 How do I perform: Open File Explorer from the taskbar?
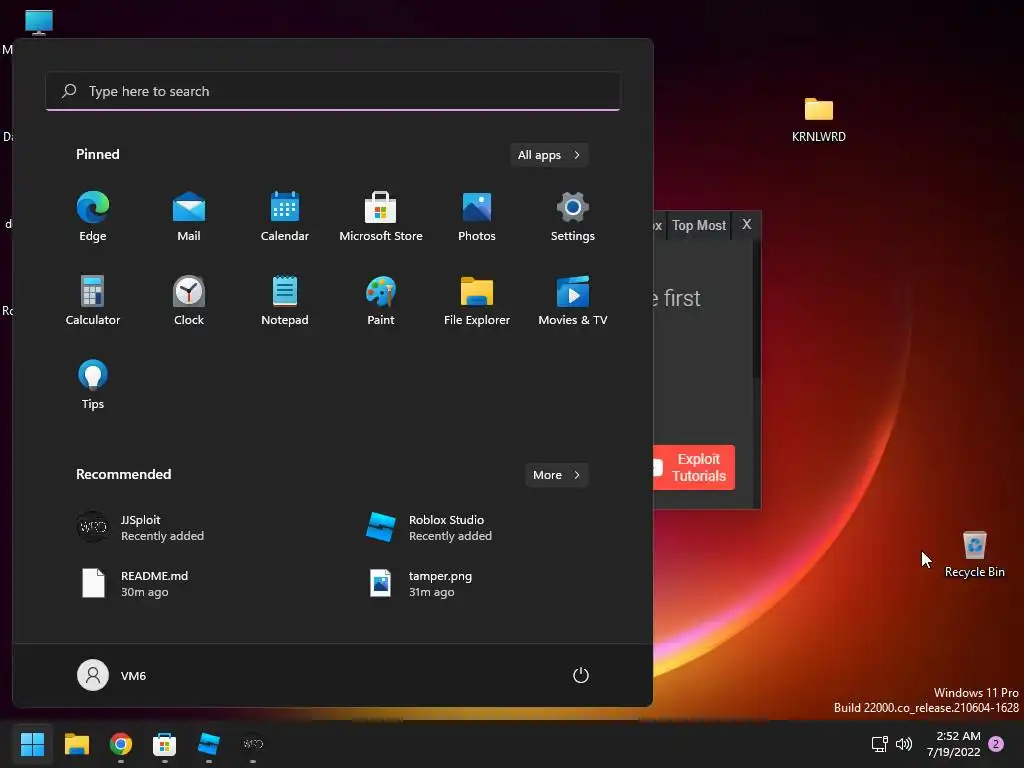pyautogui.click(x=76, y=744)
